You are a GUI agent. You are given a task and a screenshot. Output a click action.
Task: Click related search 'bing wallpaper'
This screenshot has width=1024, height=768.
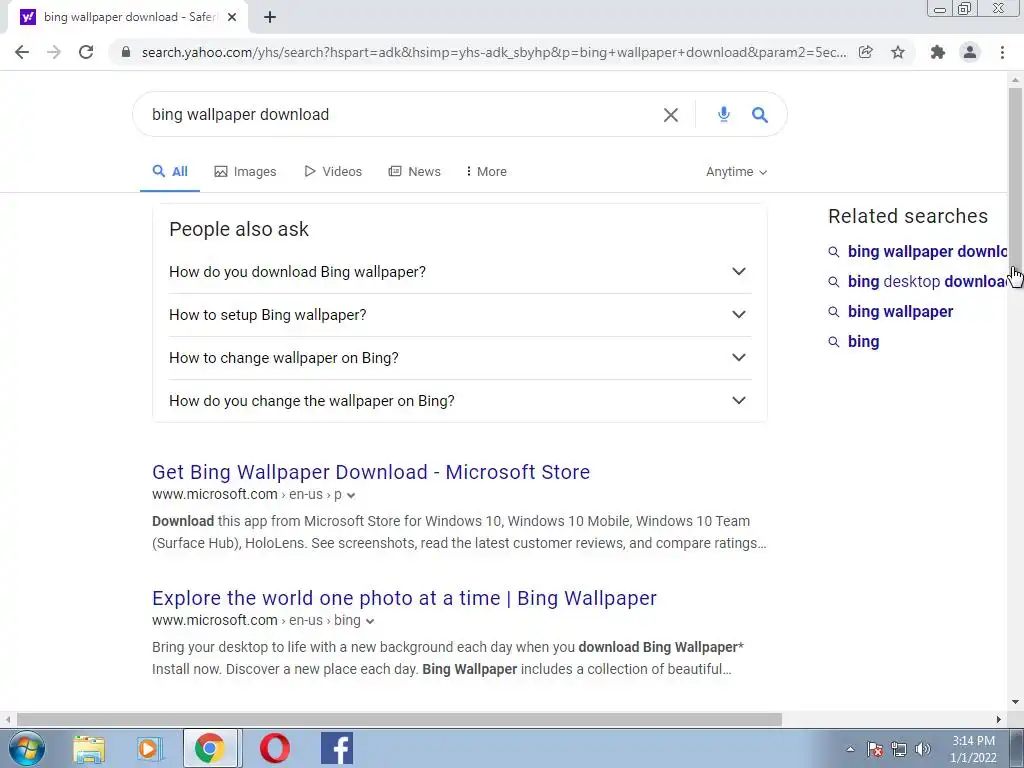tap(901, 312)
